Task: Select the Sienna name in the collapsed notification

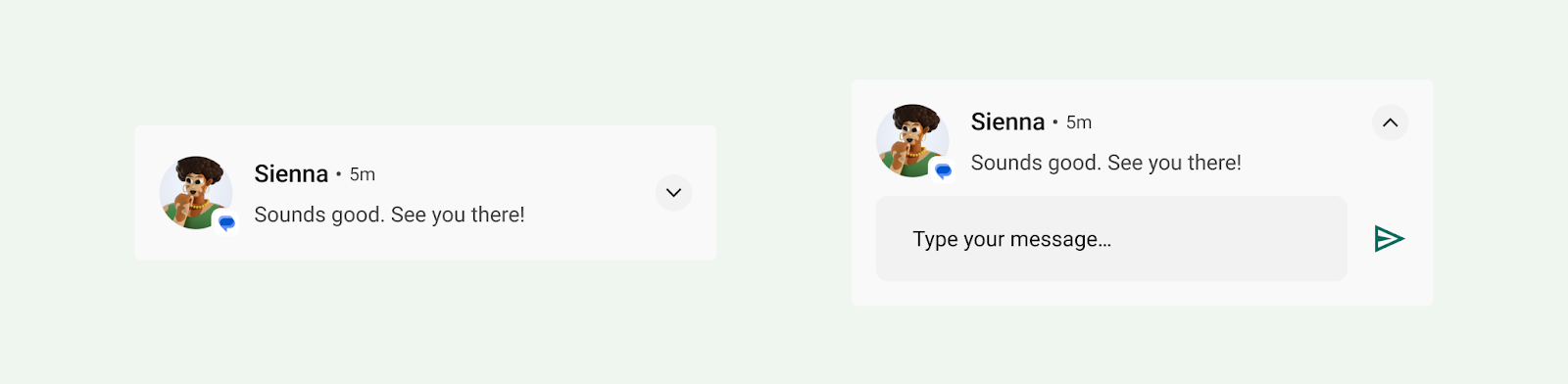Action: coord(291,174)
